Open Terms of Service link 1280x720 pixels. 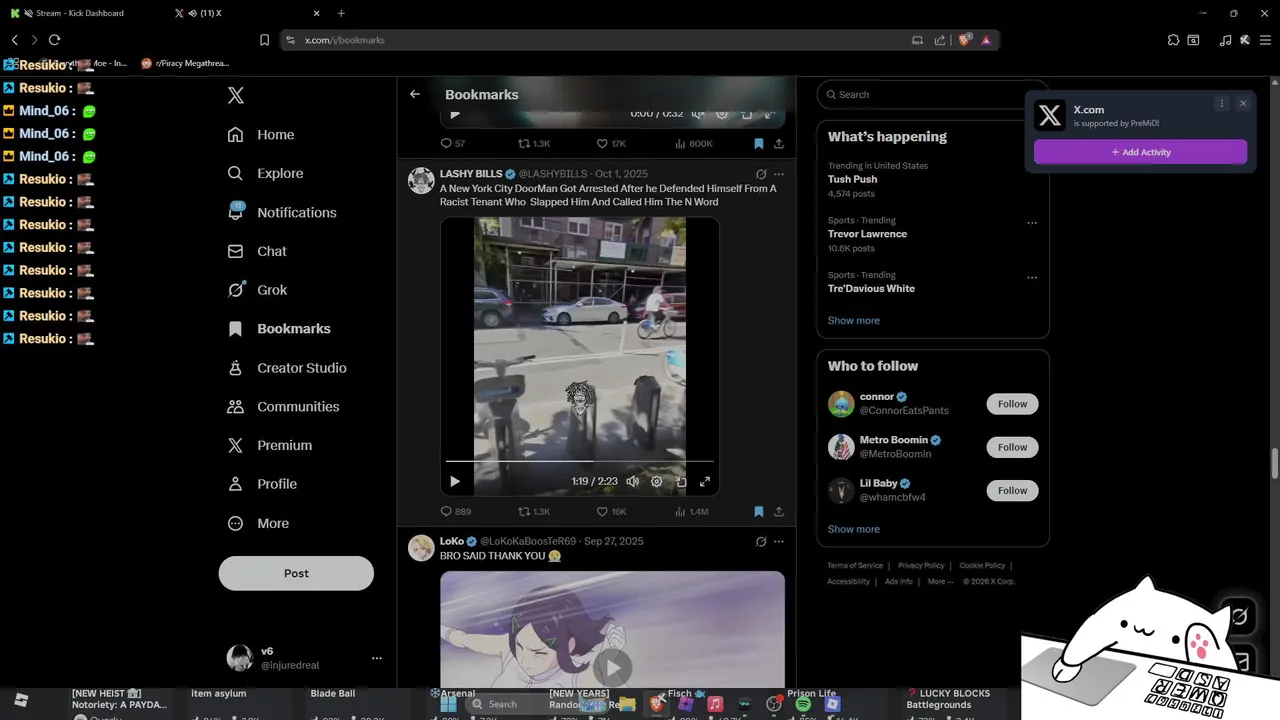click(855, 566)
